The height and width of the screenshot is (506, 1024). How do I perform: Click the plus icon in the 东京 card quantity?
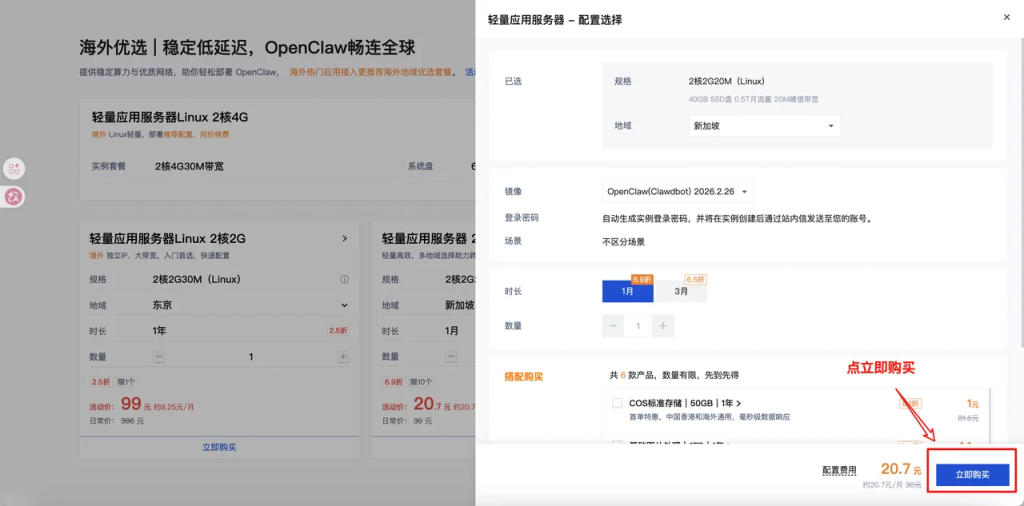point(343,357)
